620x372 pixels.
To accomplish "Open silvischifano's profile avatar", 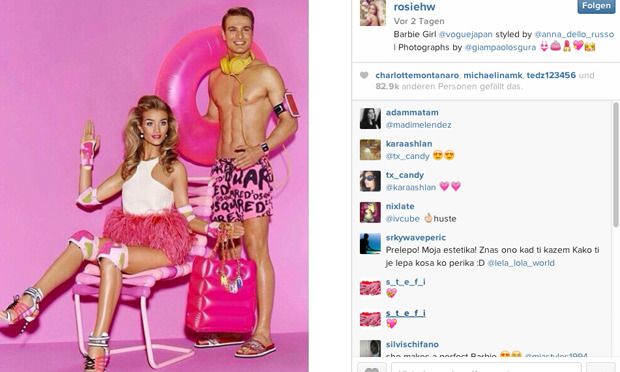I will pos(370,349).
